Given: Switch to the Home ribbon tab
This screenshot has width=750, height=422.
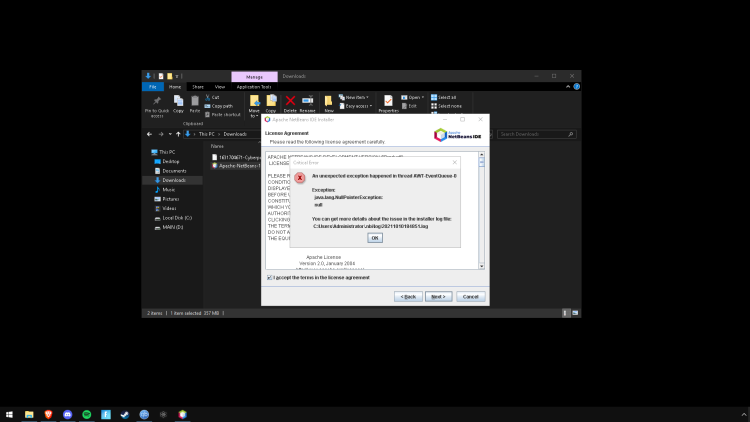Looking at the screenshot, I should [x=175, y=87].
